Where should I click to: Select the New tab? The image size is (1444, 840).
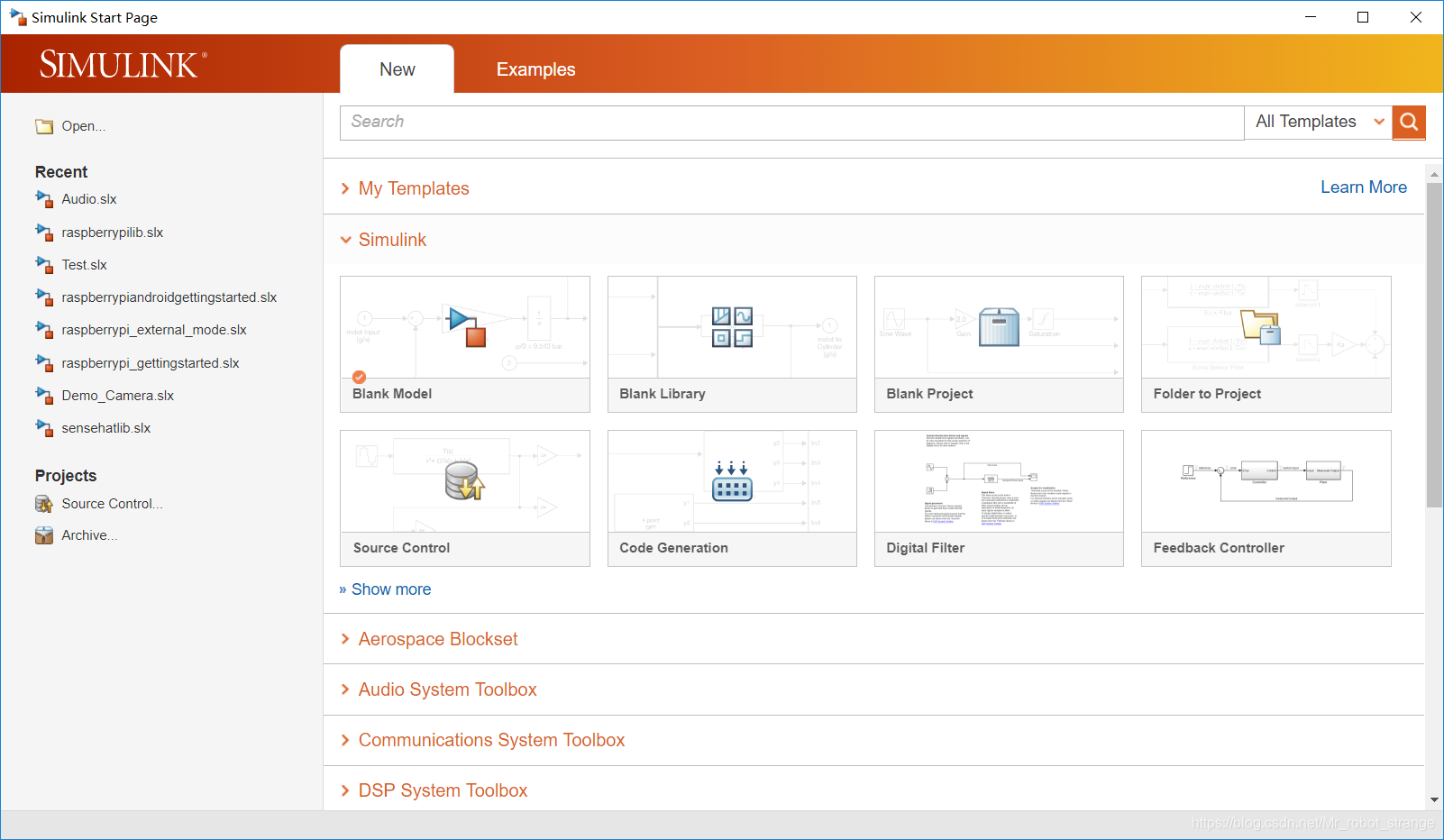(x=397, y=69)
